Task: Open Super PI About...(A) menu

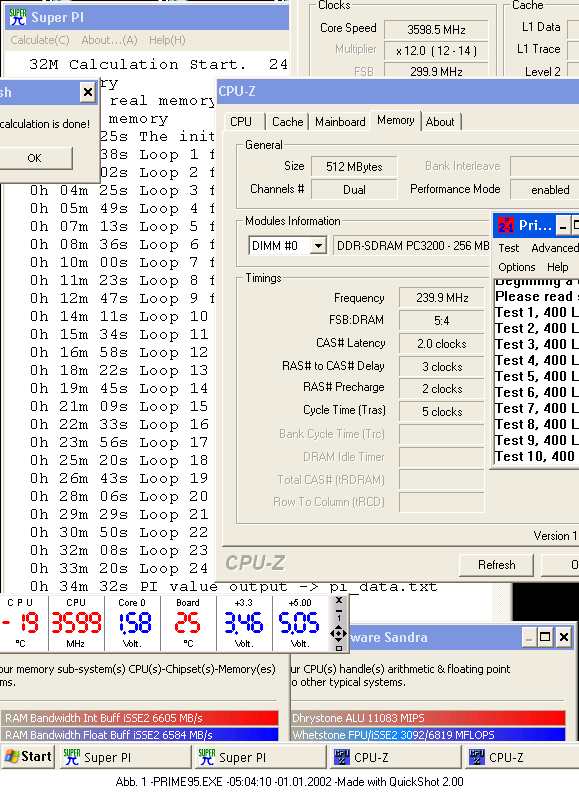Action: 109,40
